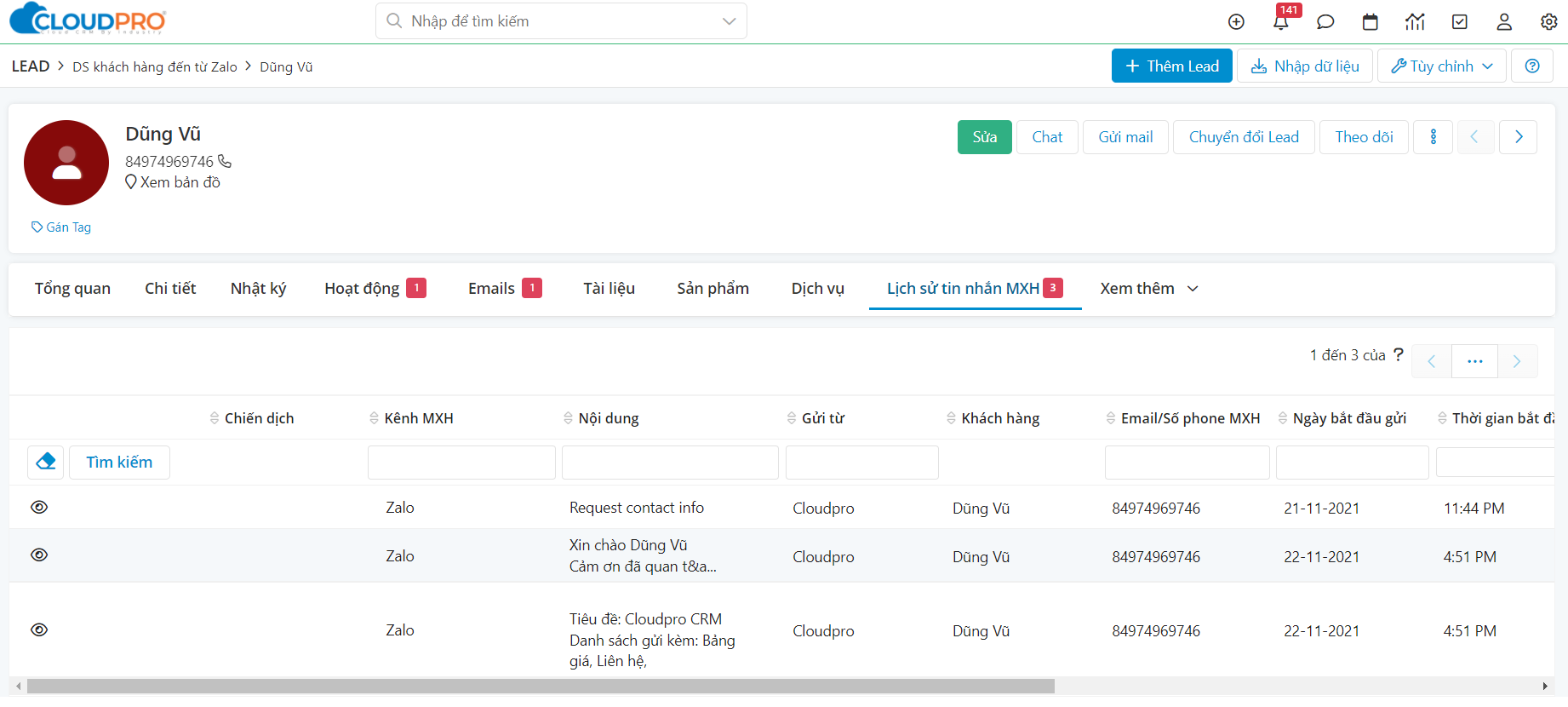
Task: Click scrollbar right arrow at table bottom
Action: 1545,687
